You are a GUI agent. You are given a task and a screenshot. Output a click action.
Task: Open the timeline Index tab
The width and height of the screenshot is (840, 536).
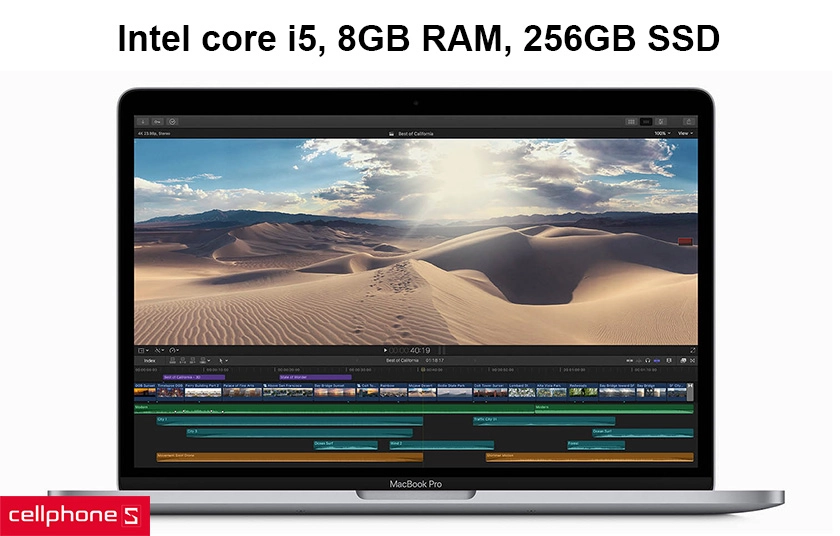coord(150,360)
